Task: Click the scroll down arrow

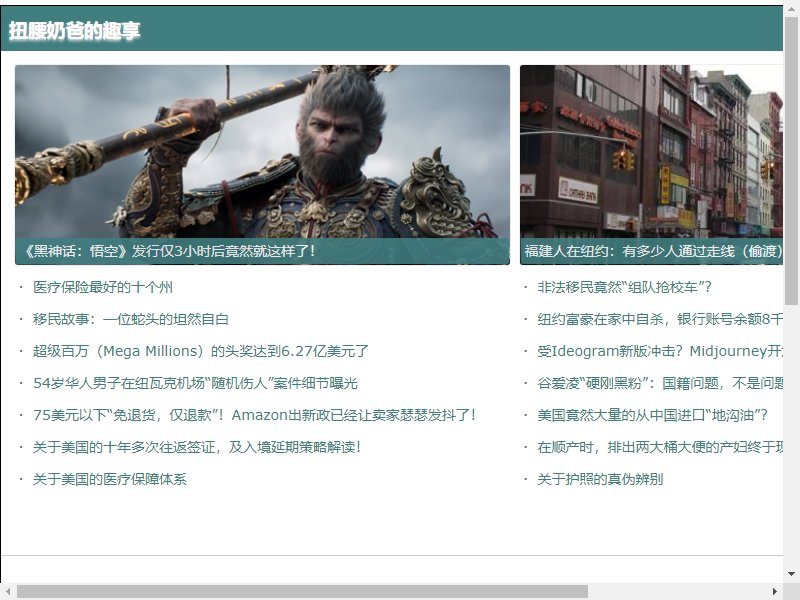Action: 791,574
